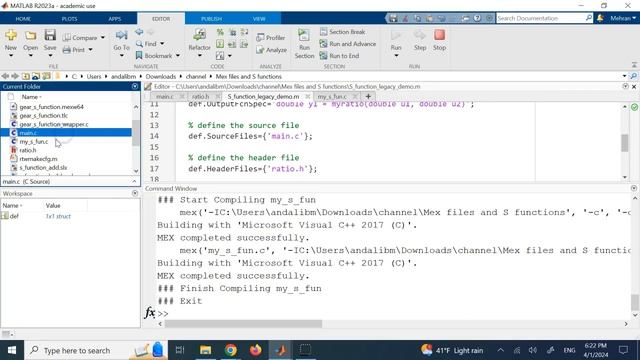Open the Current Folder panel actions menu
640x360 pixels.
point(135,87)
